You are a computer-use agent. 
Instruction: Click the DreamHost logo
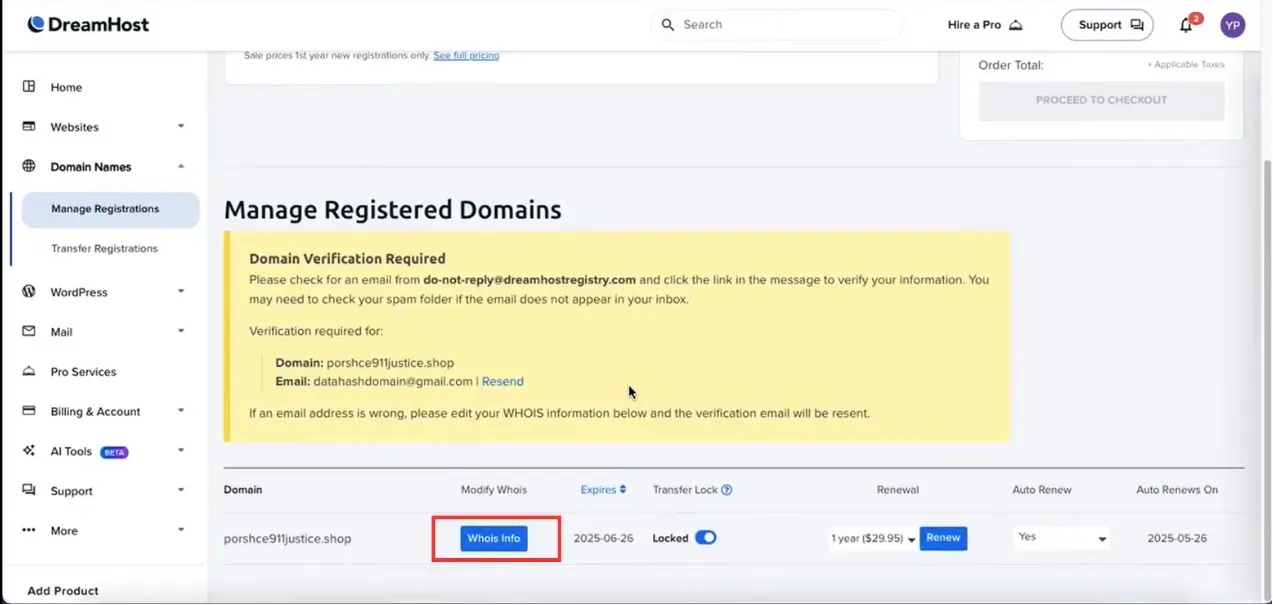(x=88, y=24)
